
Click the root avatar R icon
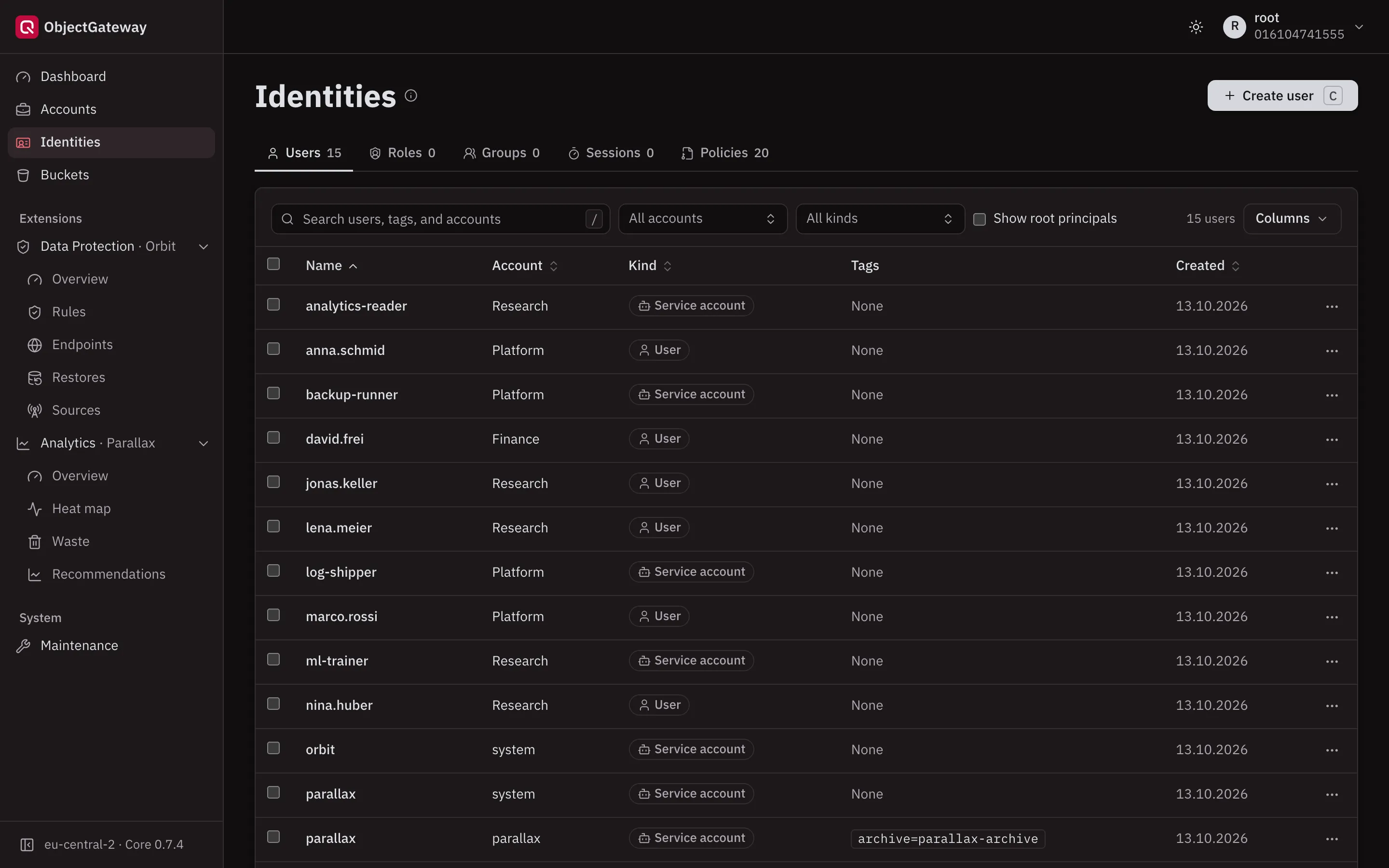1234,27
